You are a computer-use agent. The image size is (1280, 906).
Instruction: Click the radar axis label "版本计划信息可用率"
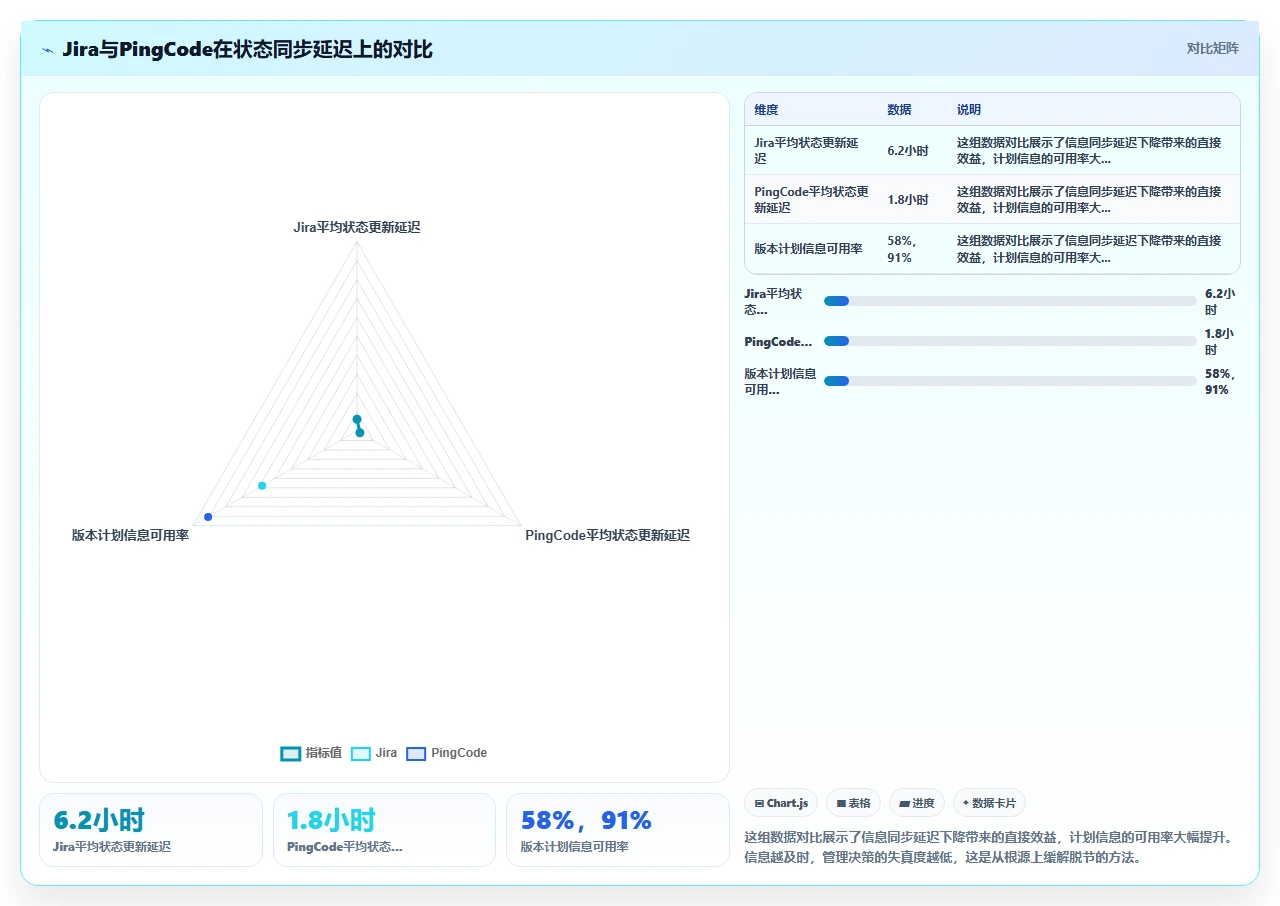pyautogui.click(x=130, y=535)
